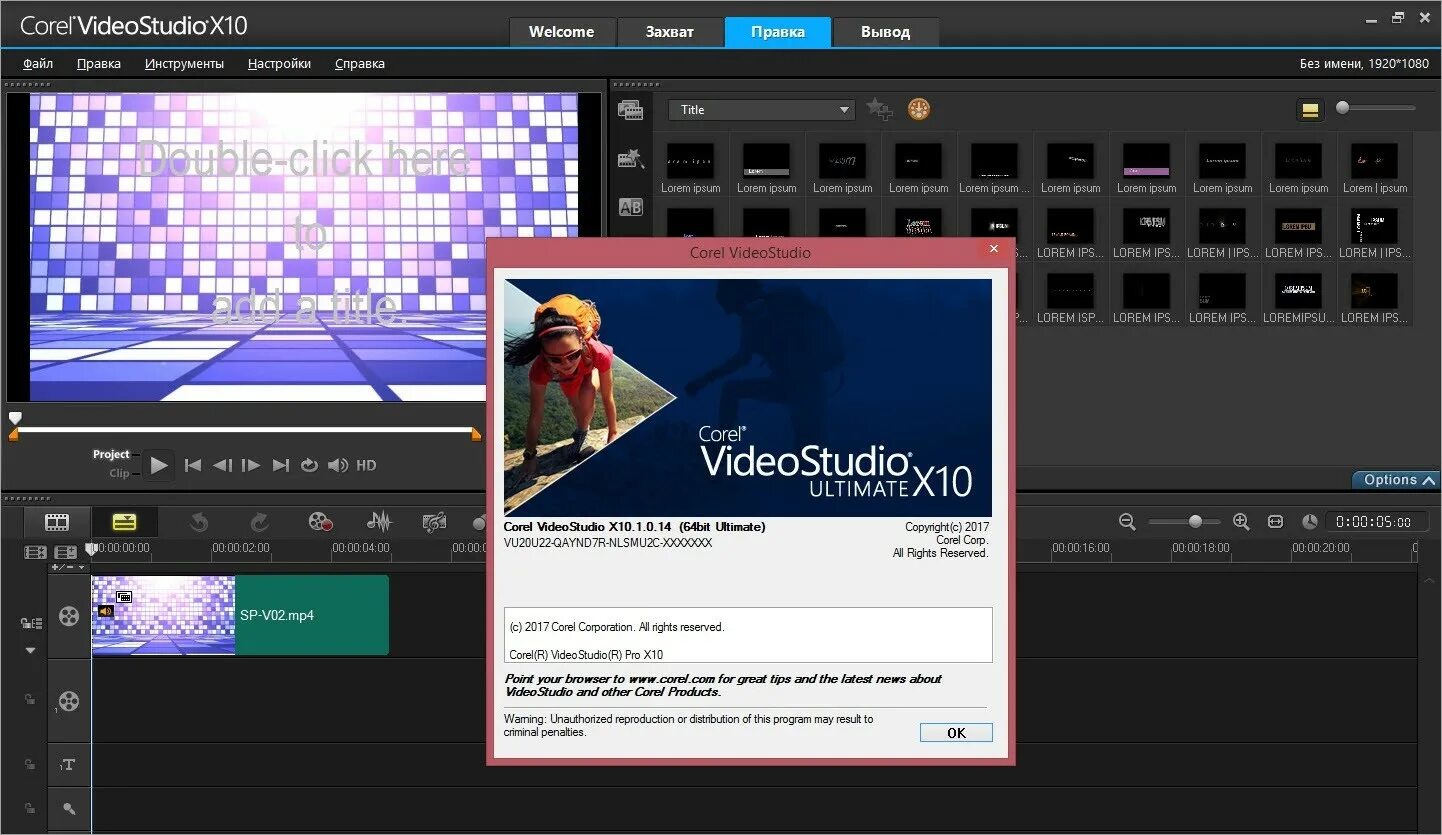This screenshot has height=835, width=1442.
Task: Click the orange mark-out trim handle
Action: pyautogui.click(x=476, y=434)
